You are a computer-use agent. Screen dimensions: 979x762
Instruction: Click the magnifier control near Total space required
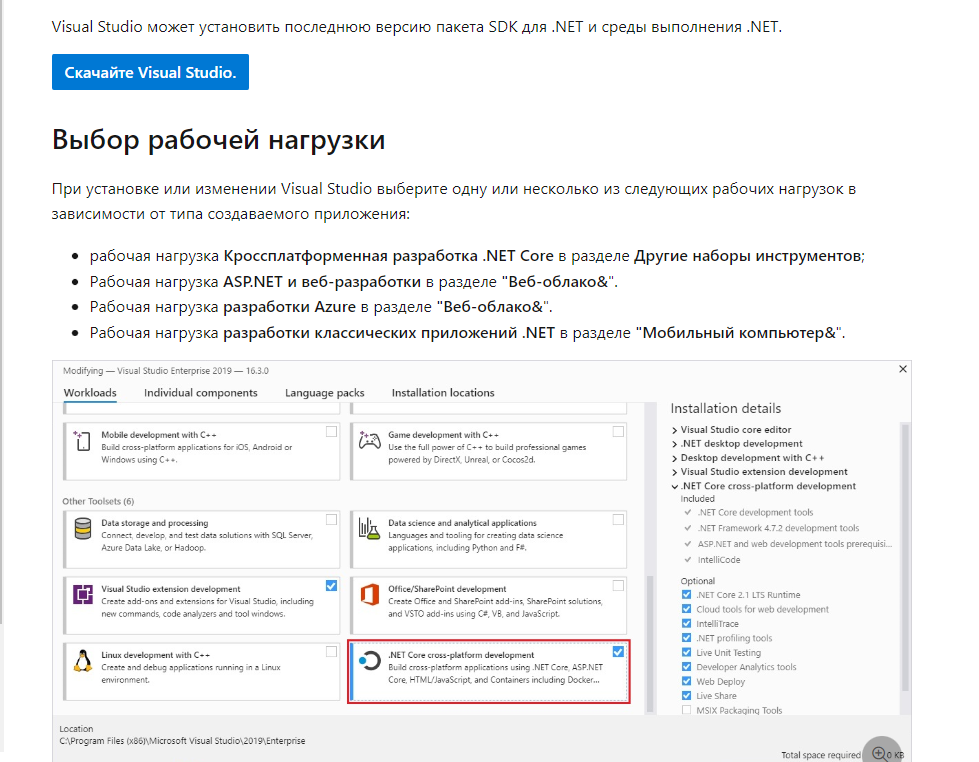tap(879, 751)
